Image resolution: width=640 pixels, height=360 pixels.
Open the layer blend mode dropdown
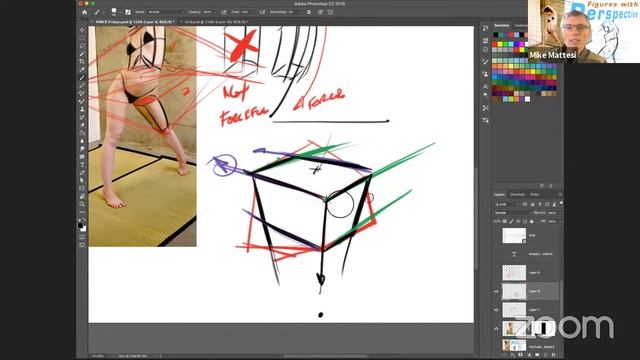[x=513, y=213]
